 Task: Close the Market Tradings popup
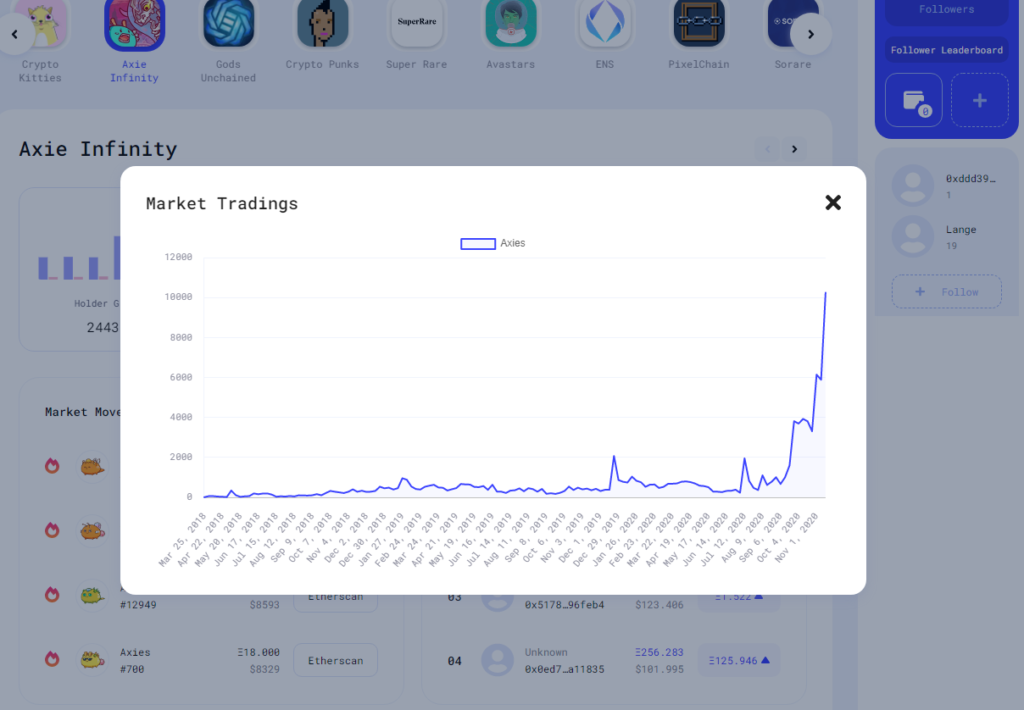(833, 202)
